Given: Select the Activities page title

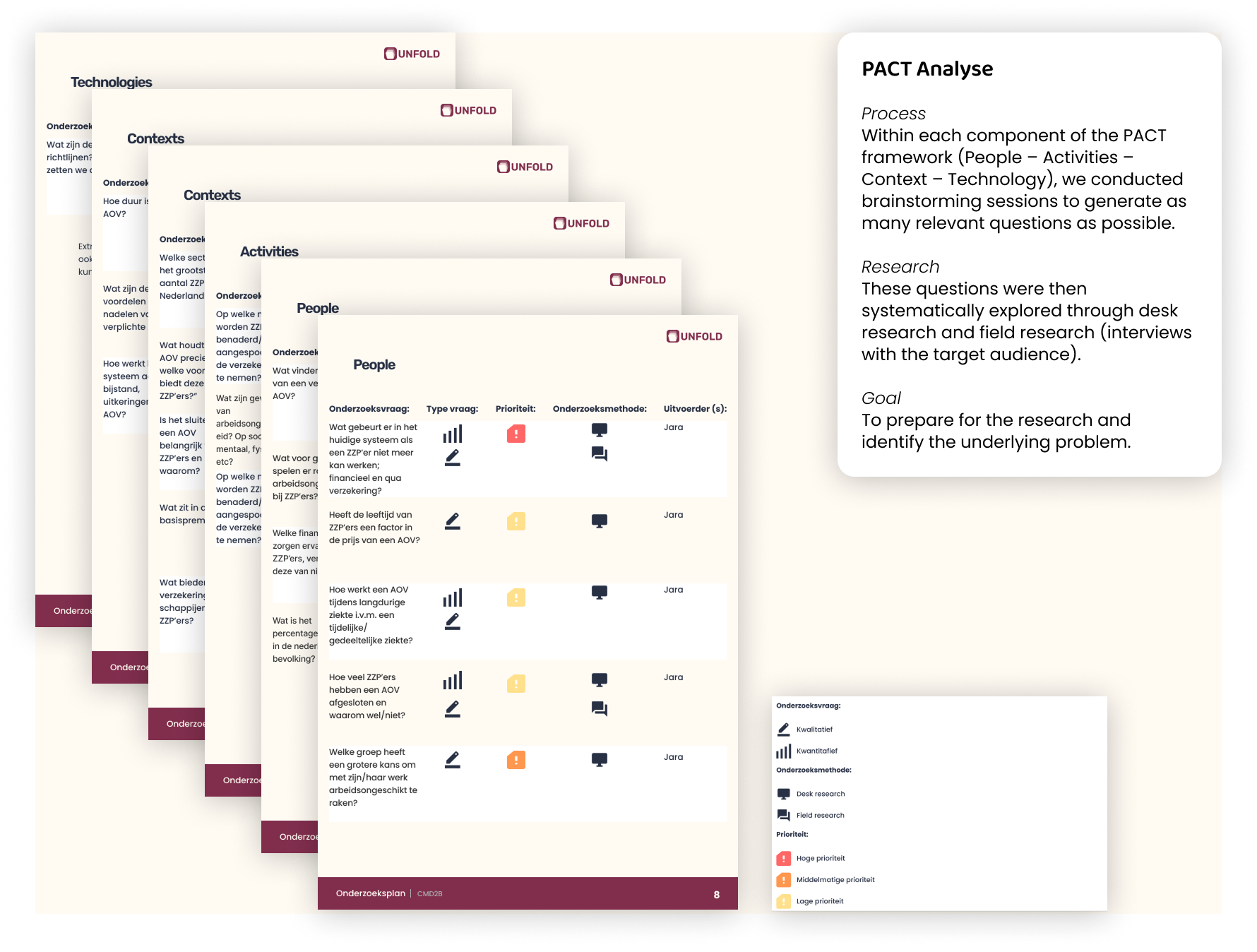Looking at the screenshot, I should (269, 251).
